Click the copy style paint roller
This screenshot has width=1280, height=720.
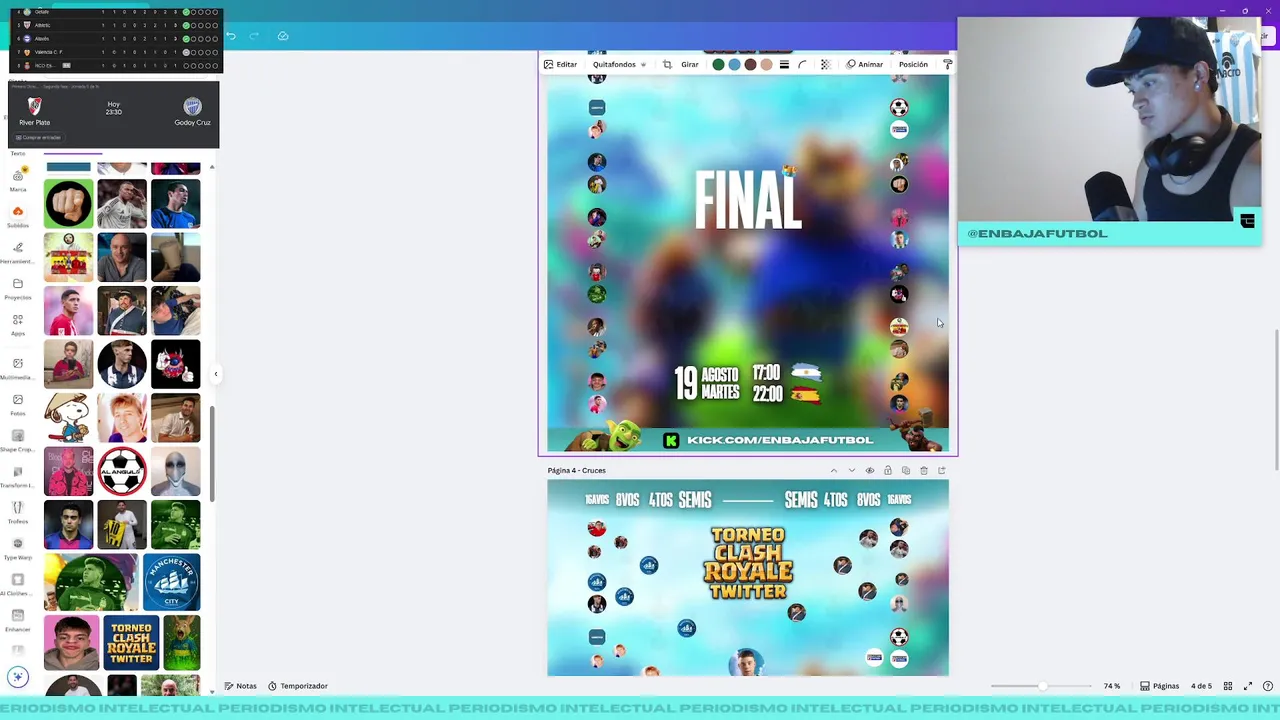(x=947, y=64)
